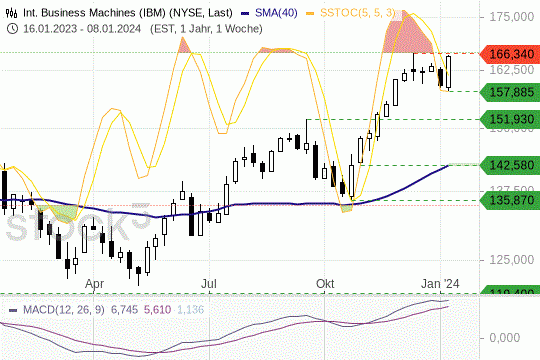Select the green 135,870 price level tag

tap(510, 200)
